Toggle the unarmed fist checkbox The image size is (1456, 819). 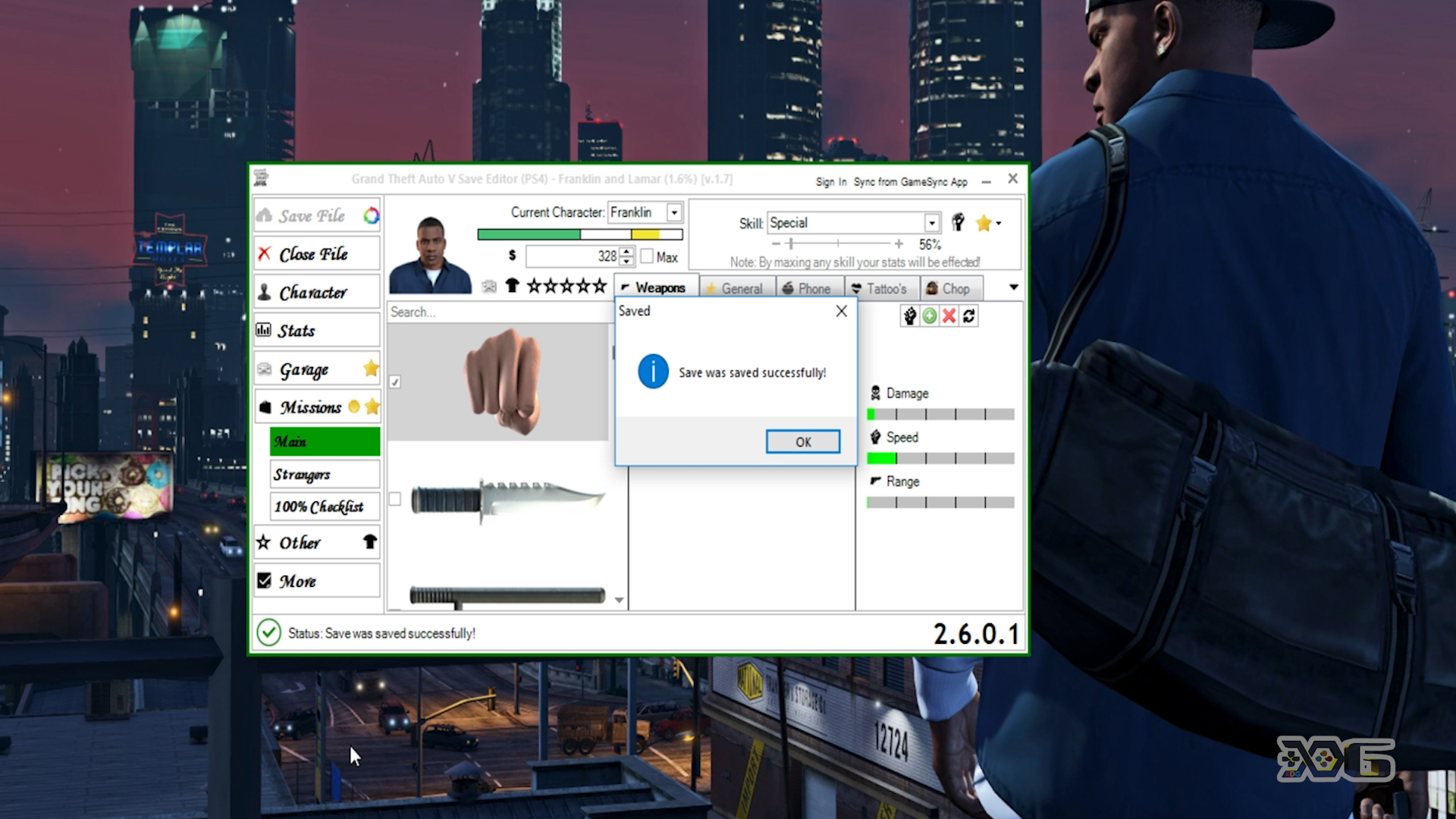tap(395, 381)
